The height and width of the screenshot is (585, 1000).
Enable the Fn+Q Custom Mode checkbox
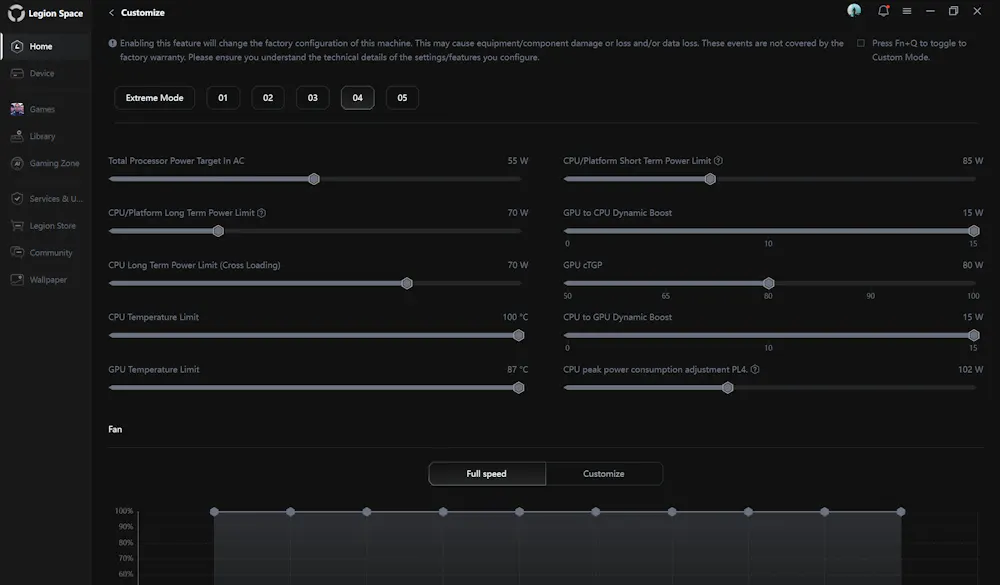860,43
